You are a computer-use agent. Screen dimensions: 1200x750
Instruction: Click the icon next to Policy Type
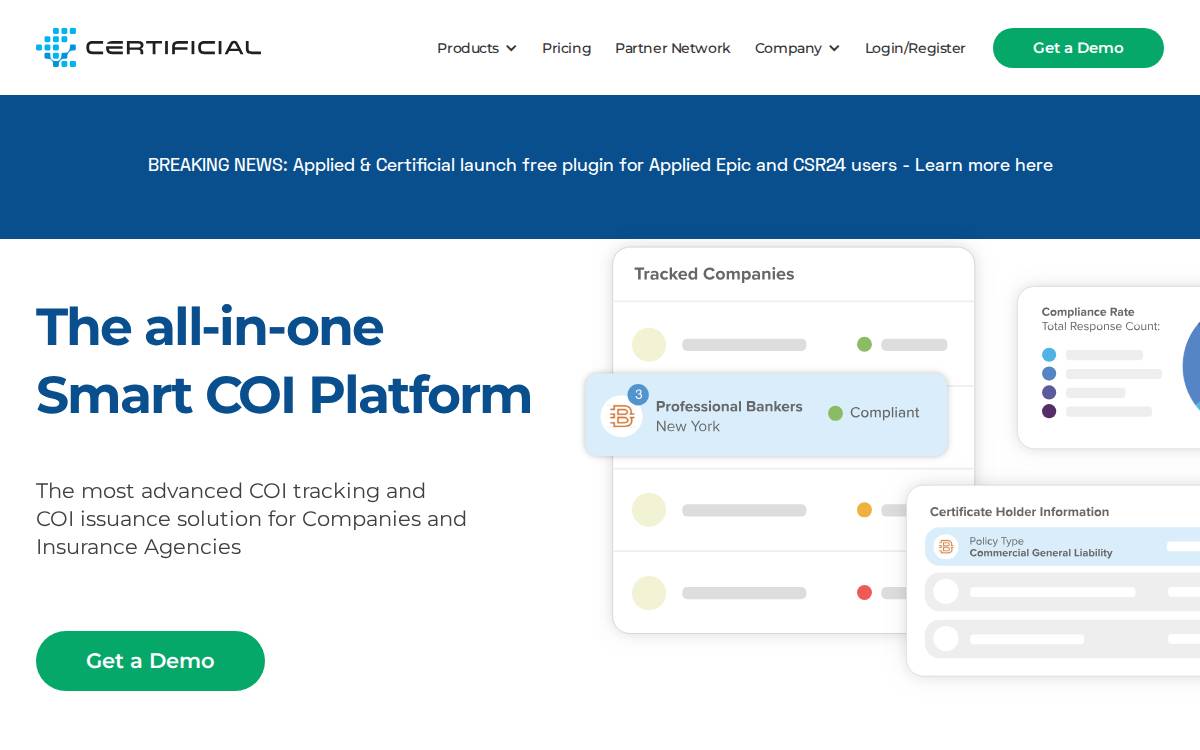(x=946, y=547)
